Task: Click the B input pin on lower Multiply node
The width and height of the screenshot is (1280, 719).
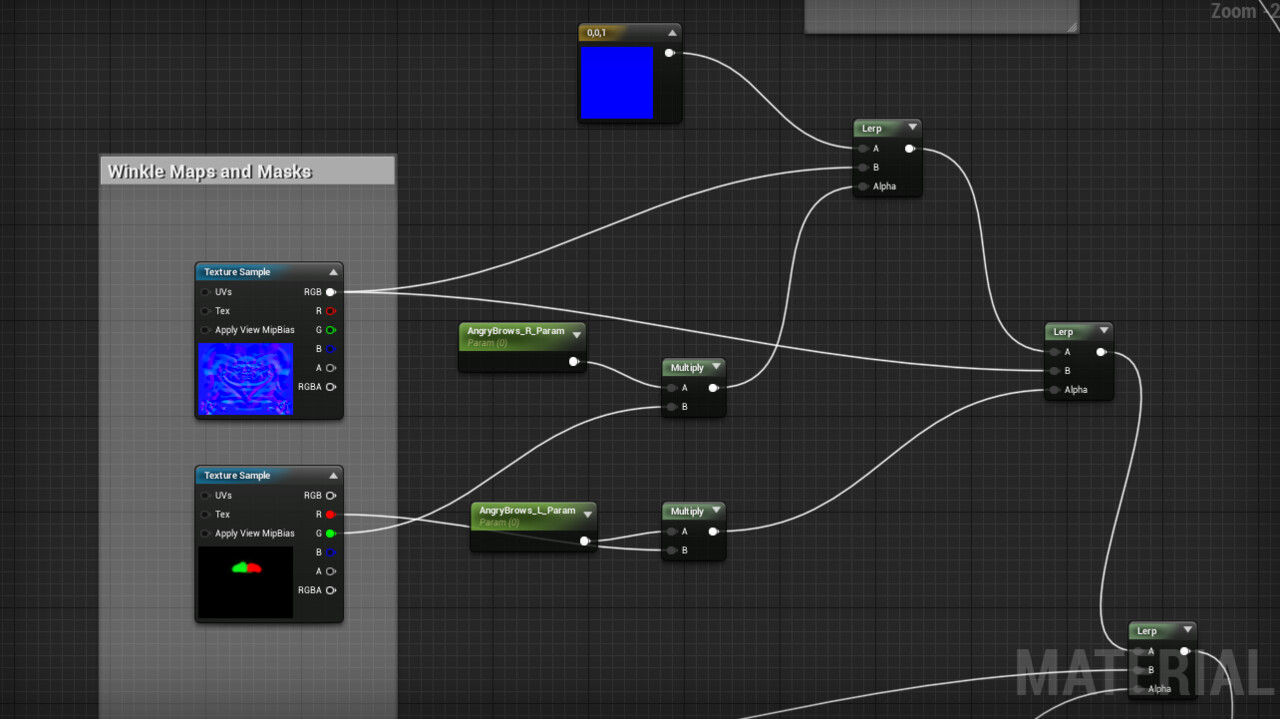Action: [670, 550]
